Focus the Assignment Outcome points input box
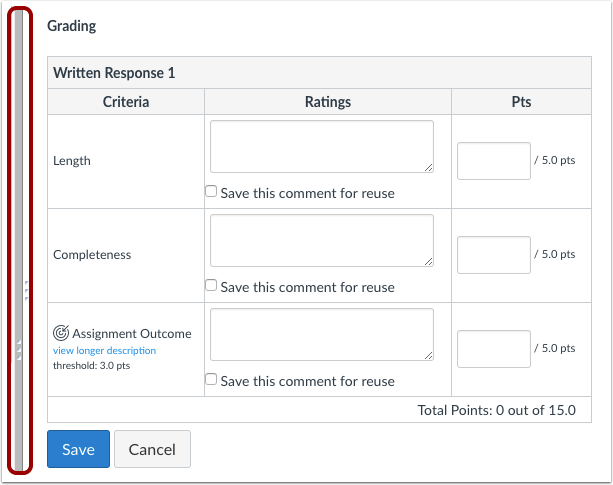 coord(493,349)
